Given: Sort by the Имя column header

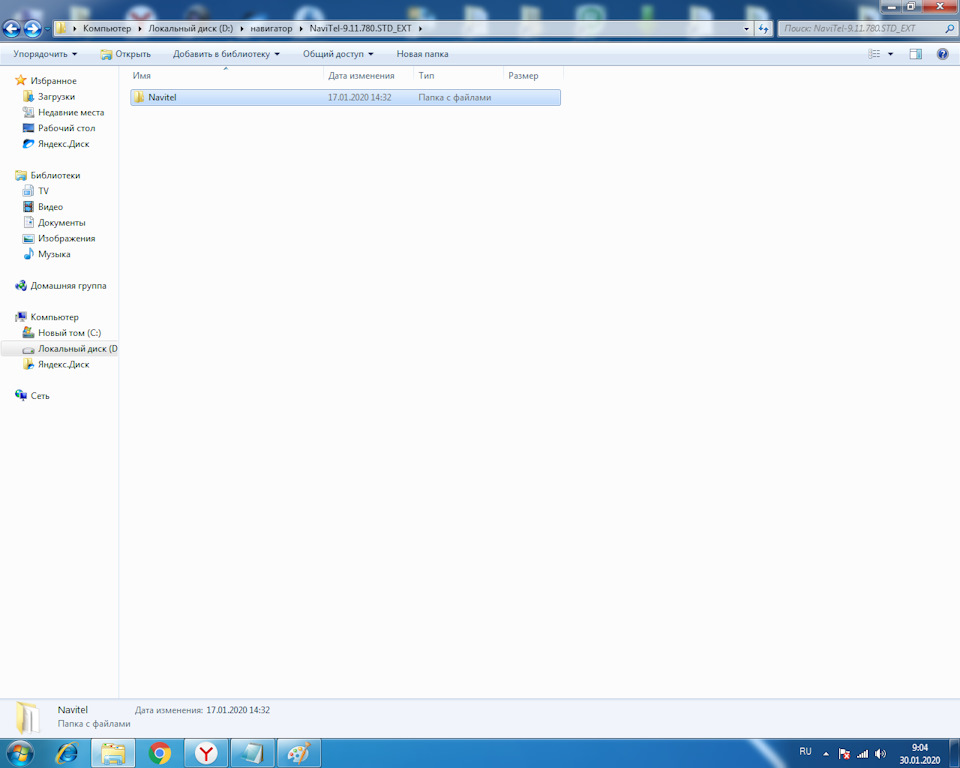Looking at the screenshot, I should pyautogui.click(x=226, y=75).
